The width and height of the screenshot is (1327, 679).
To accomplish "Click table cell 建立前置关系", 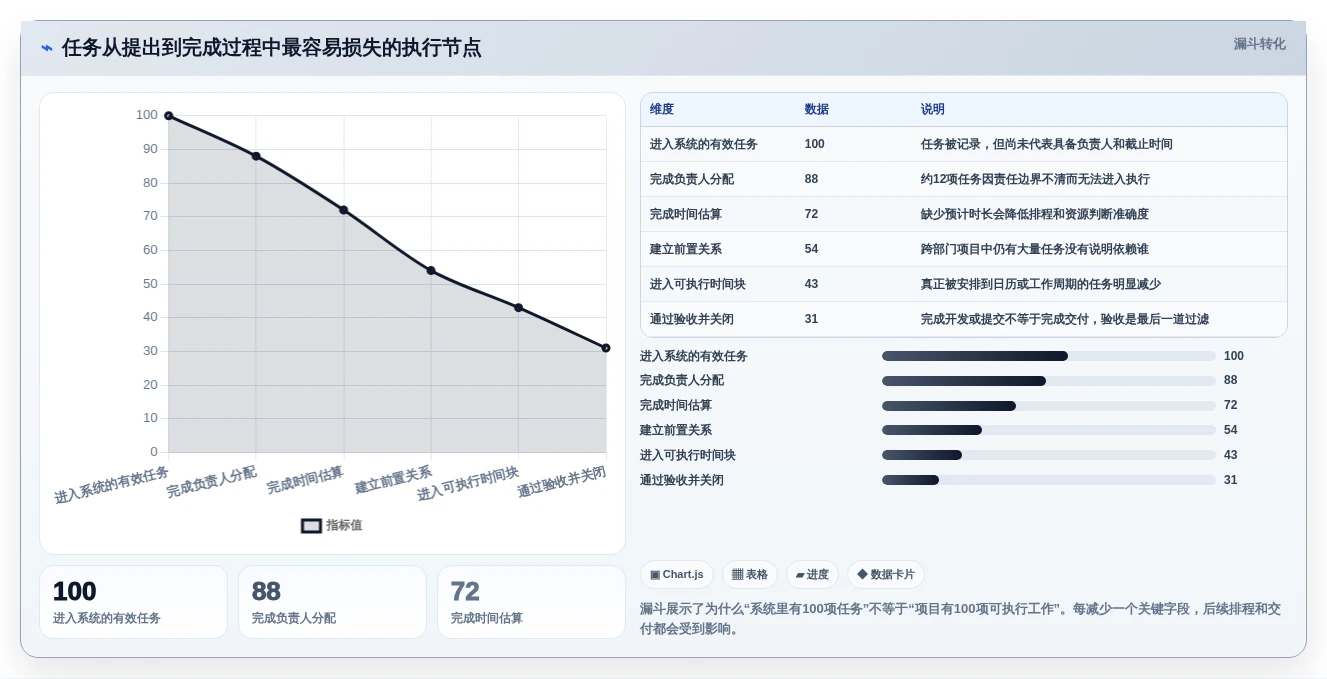I will (x=686, y=249).
